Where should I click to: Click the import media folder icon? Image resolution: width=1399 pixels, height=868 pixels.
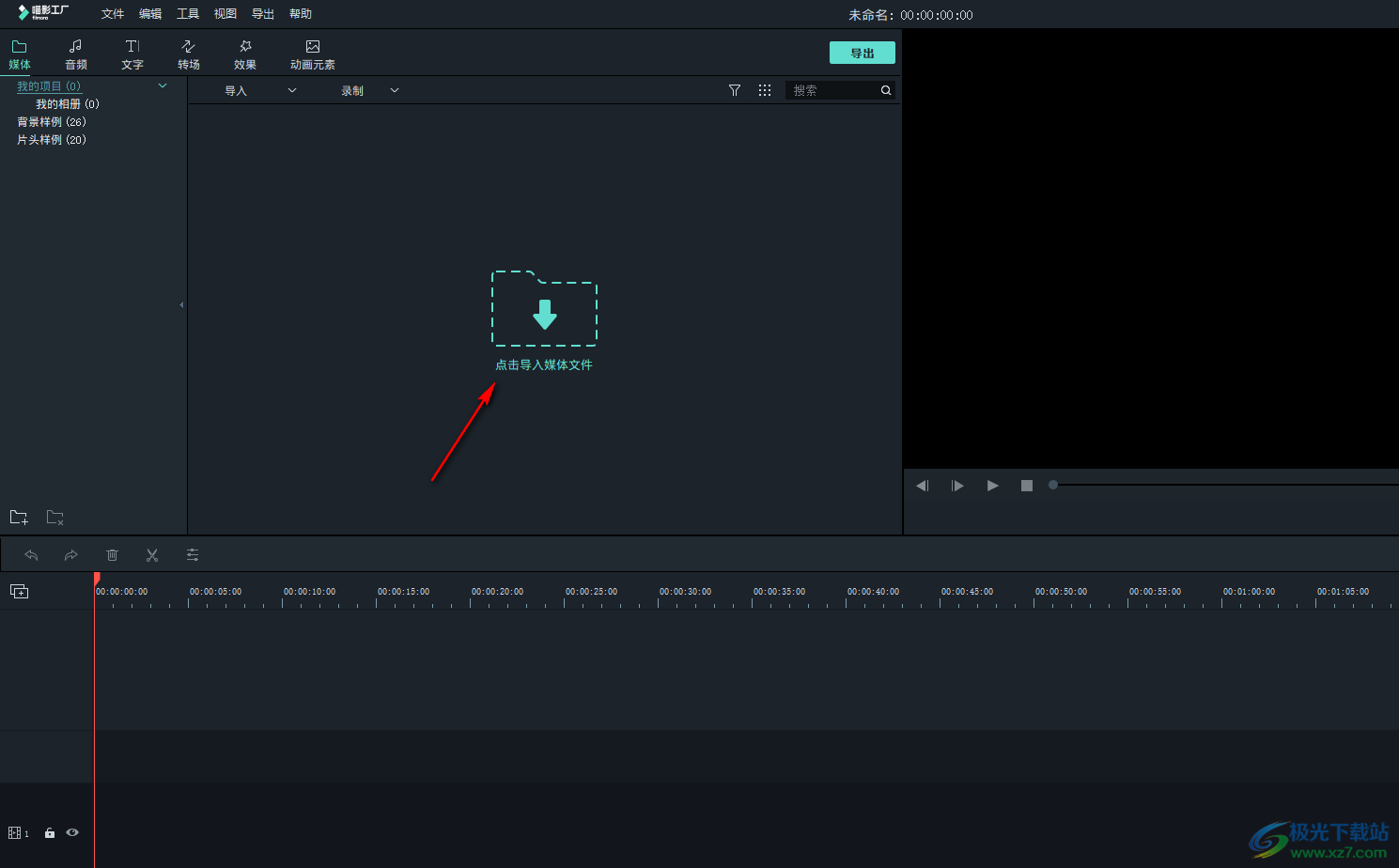[544, 308]
